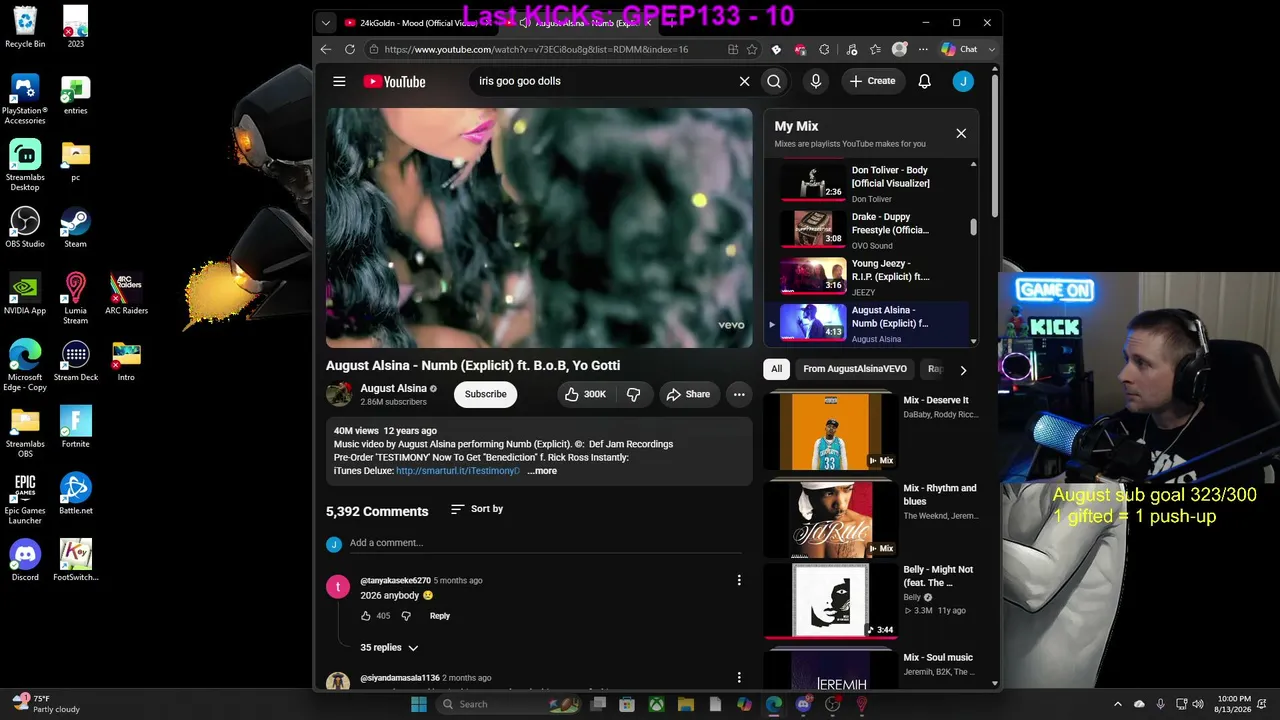The width and height of the screenshot is (1280, 720).
Task: Open Edge settings and more menu
Action: click(x=923, y=49)
